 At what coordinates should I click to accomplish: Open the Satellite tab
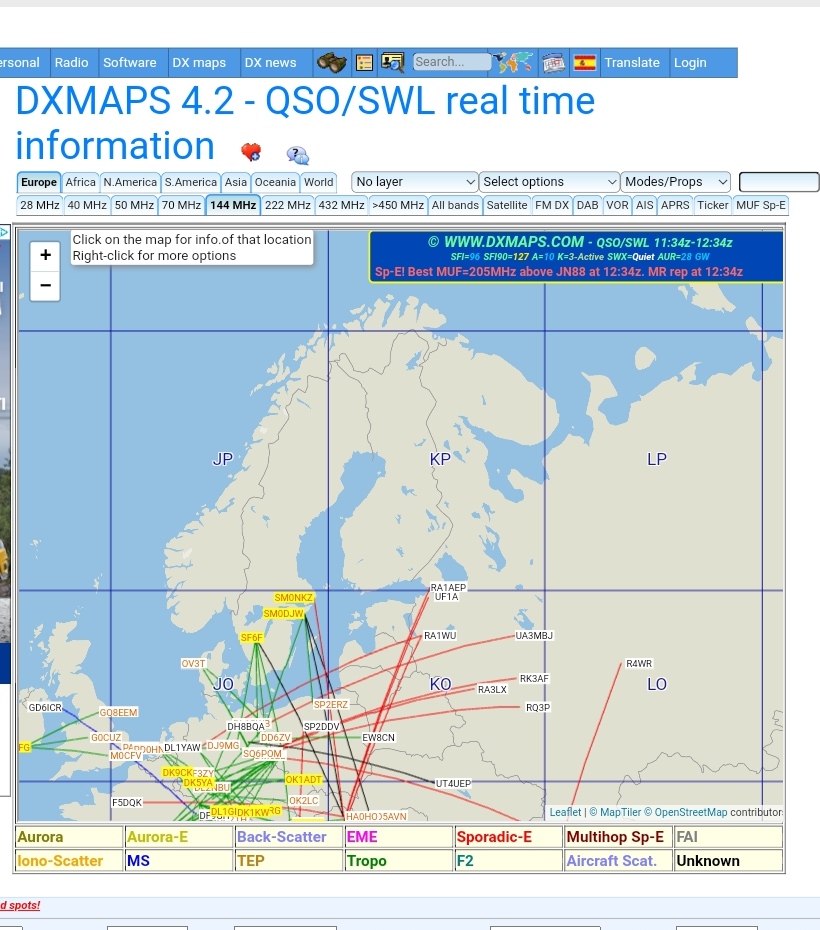(x=507, y=205)
